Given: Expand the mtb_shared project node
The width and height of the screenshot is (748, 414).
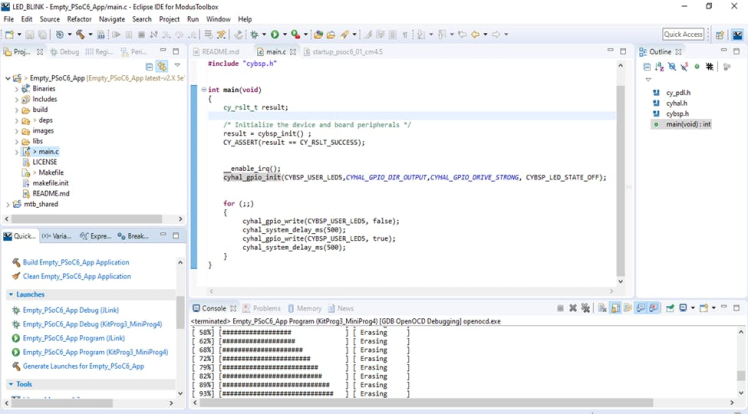Looking at the screenshot, I should 8,204.
